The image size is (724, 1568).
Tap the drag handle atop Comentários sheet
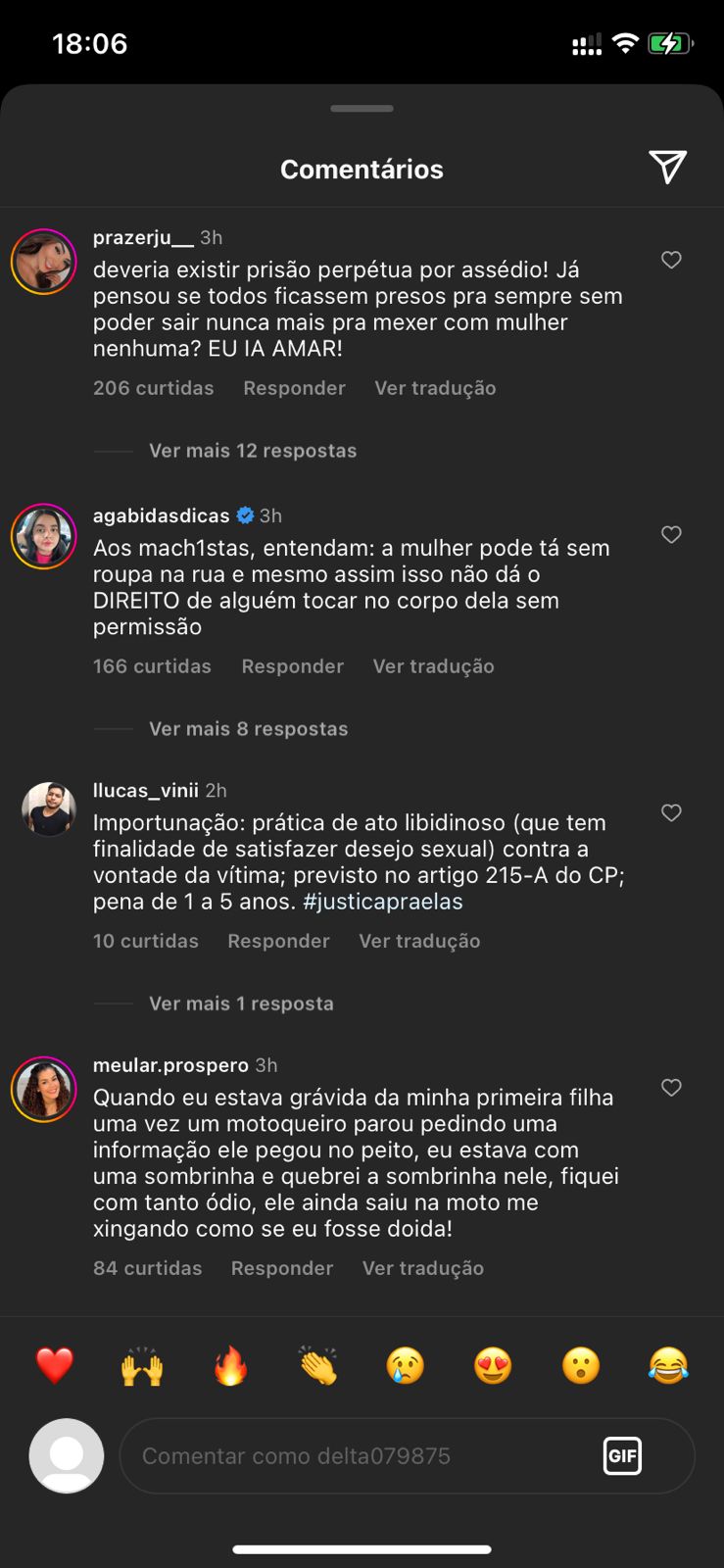pyautogui.click(x=362, y=108)
